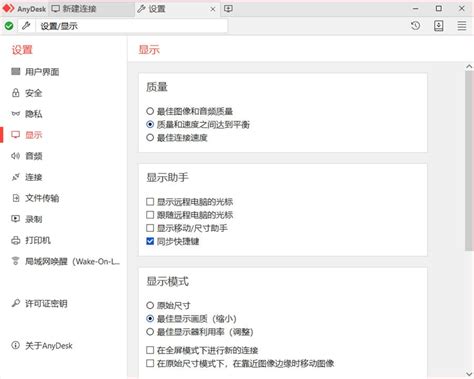Select 最佳图像和音频质量 radio option
The height and width of the screenshot is (379, 474).
point(189,111)
